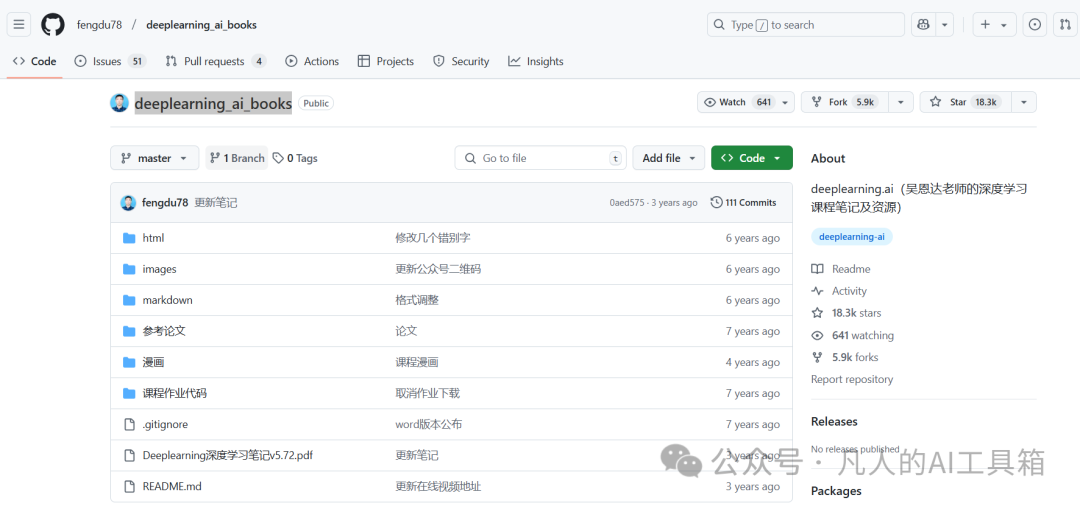
Task: Open the Packages heading link
Action: [x=836, y=491]
